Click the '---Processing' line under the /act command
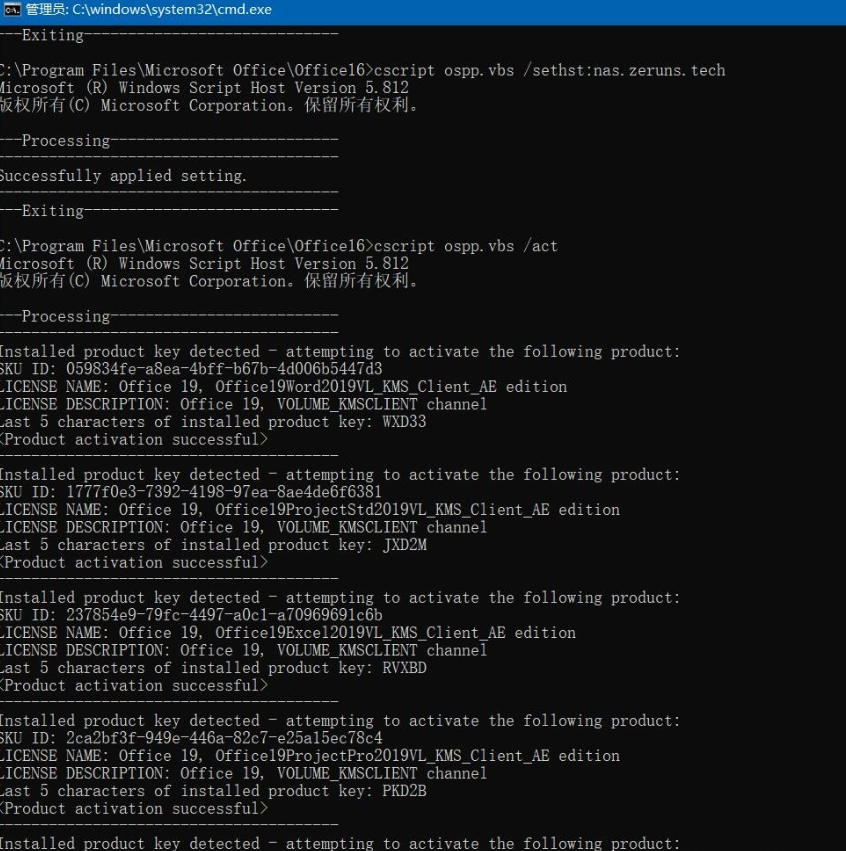This screenshot has width=846, height=851. tap(169, 316)
